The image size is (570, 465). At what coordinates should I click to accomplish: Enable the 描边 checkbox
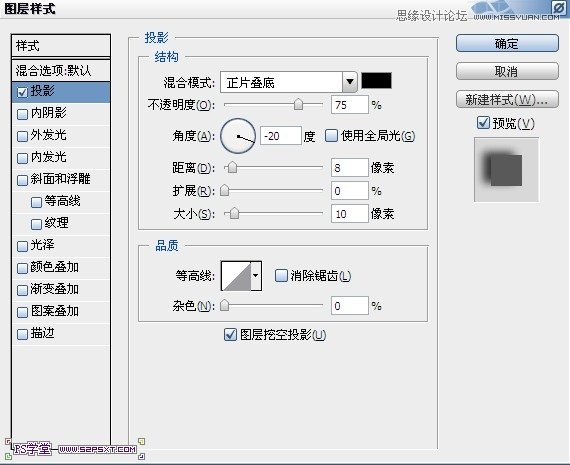(22, 334)
